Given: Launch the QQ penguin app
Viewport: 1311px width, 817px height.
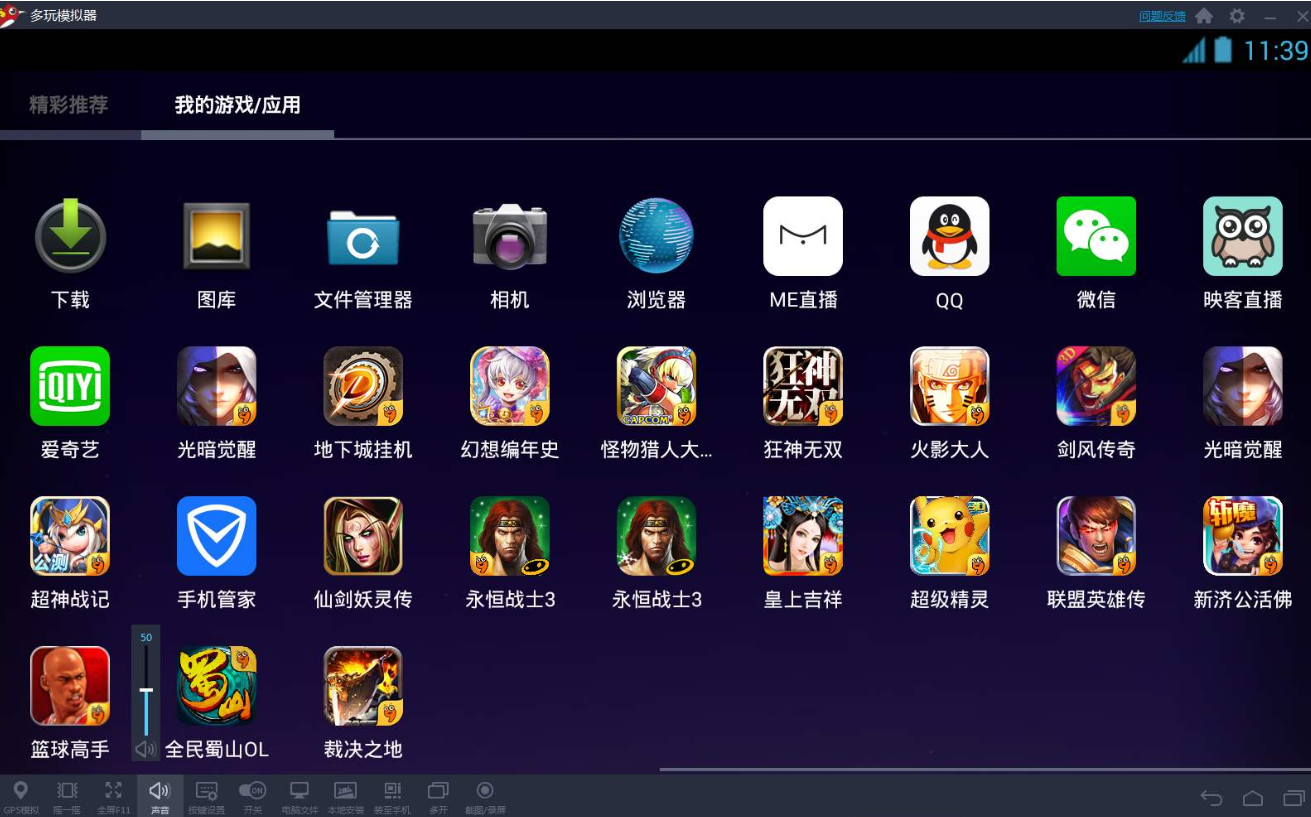Looking at the screenshot, I should pyautogui.click(x=950, y=236).
